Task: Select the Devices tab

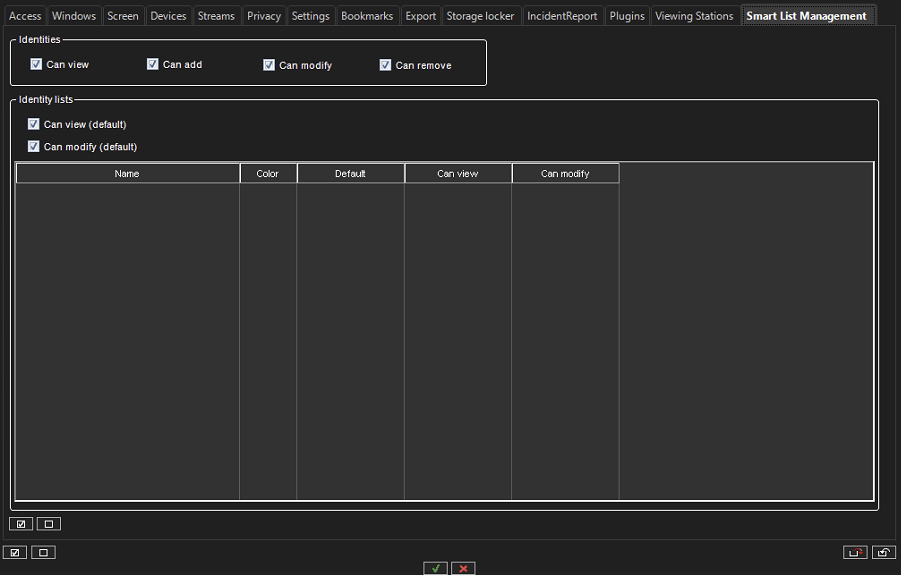Action: [x=168, y=16]
